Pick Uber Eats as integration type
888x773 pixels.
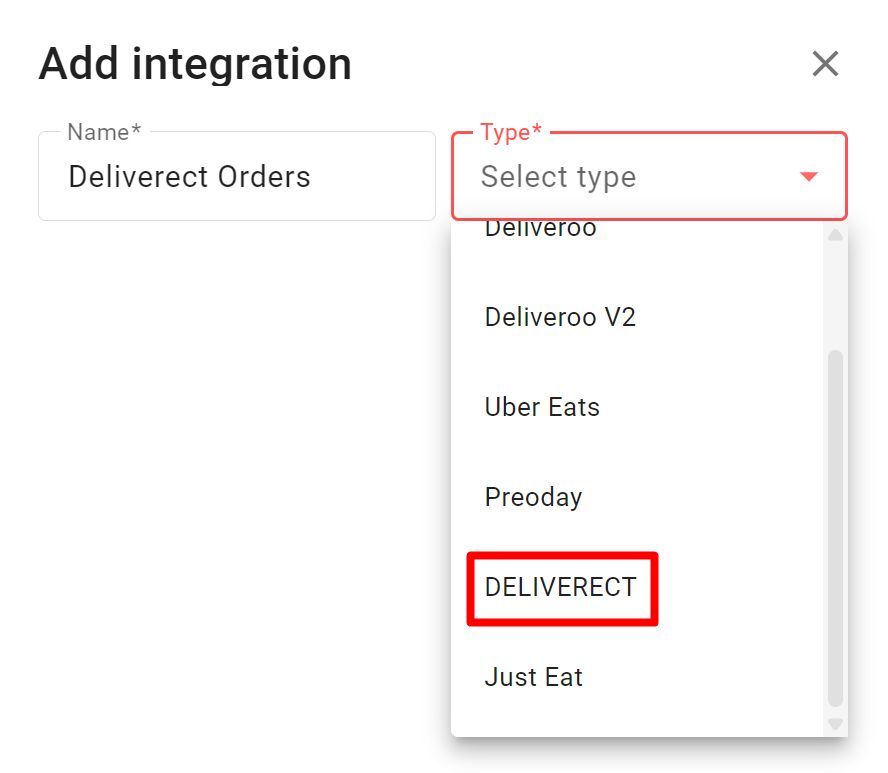(542, 408)
